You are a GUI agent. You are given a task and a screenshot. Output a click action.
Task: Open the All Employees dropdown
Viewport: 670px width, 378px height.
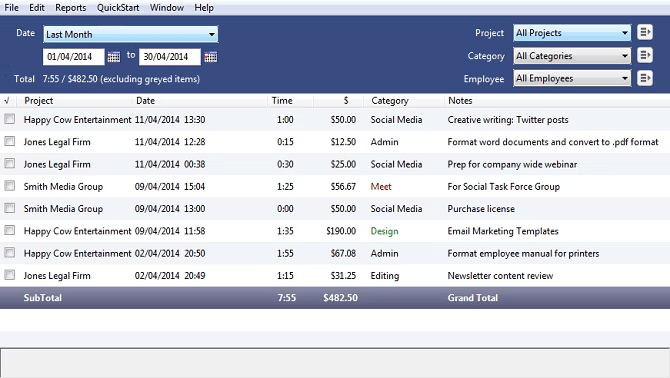572,79
